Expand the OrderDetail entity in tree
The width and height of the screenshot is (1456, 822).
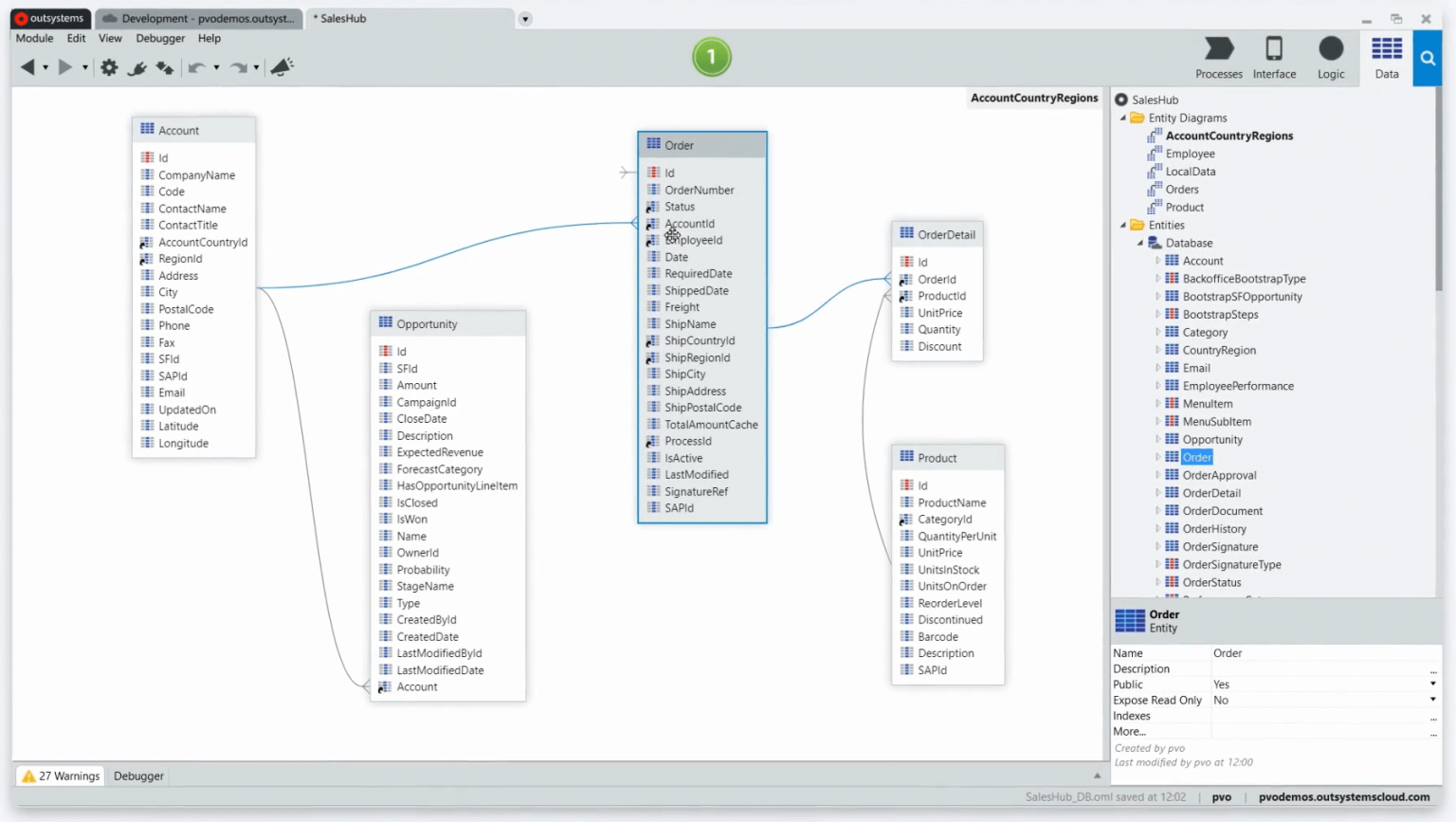click(1157, 494)
